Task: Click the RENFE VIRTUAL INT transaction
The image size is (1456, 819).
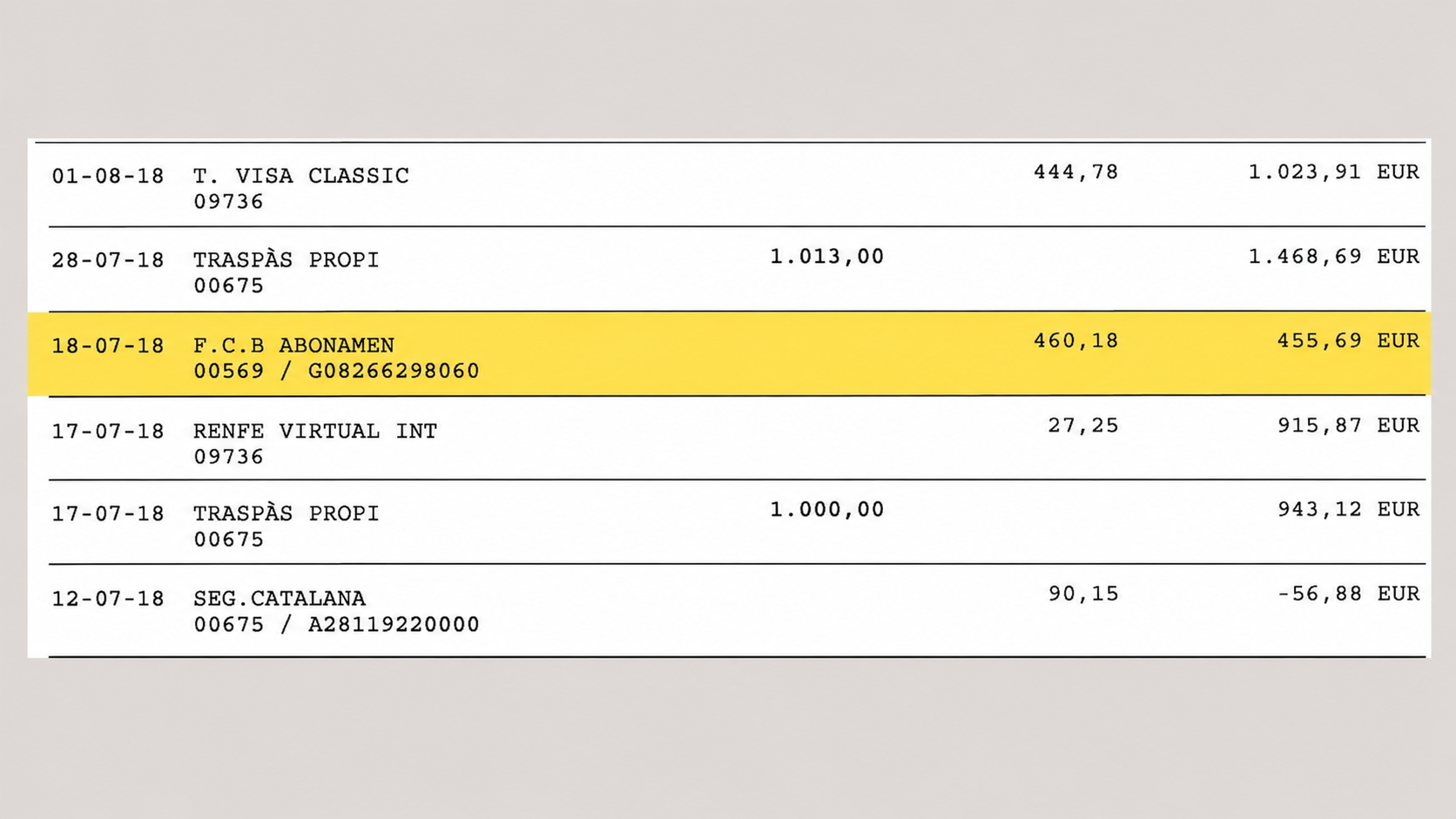Action: pyautogui.click(x=315, y=431)
